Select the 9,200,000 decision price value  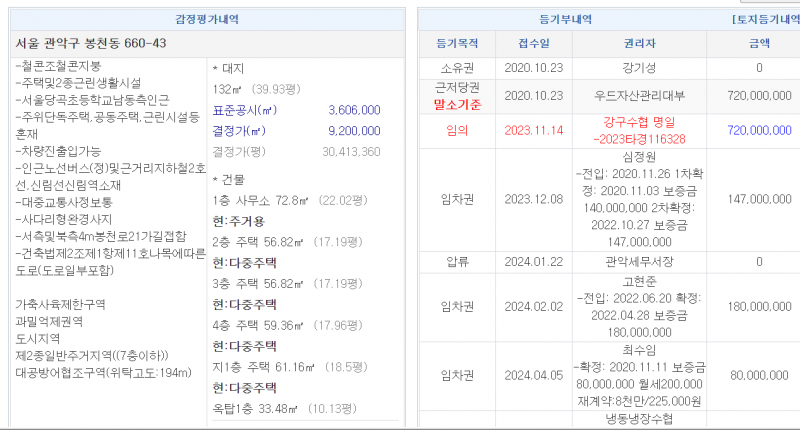tap(354, 131)
